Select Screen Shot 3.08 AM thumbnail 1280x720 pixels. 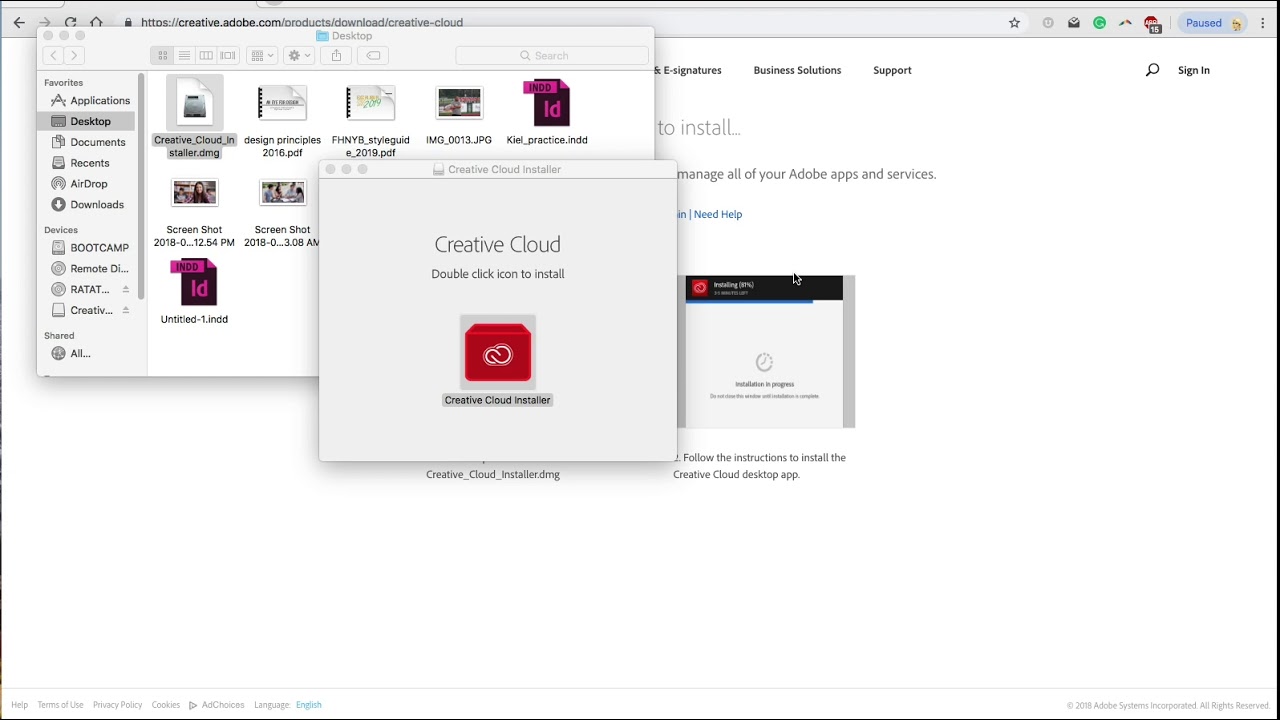coord(282,192)
